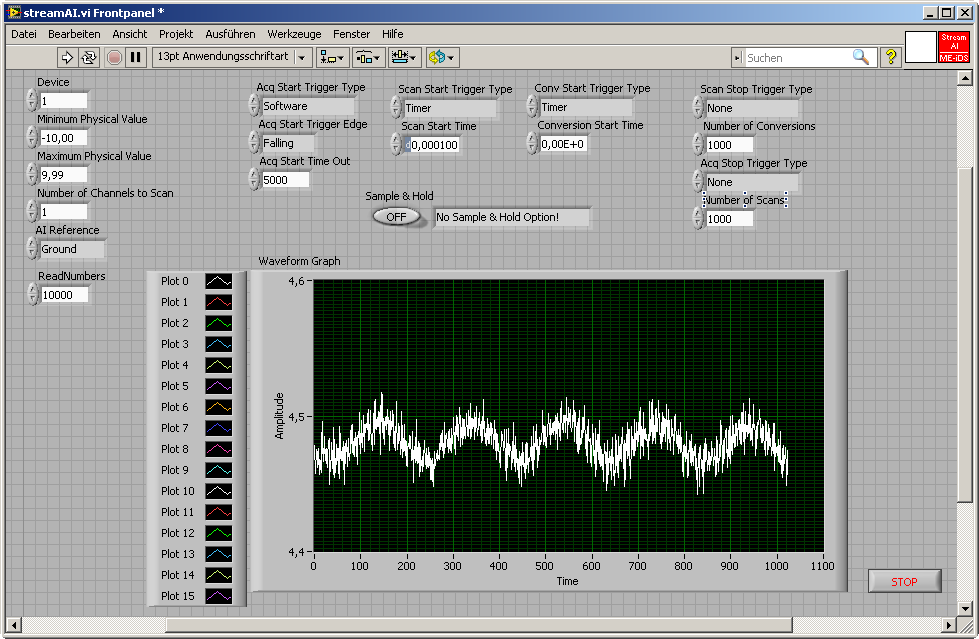Screen dimensions: 979x639
Task: Click the Plot 0 legend swatch
Action: point(218,282)
